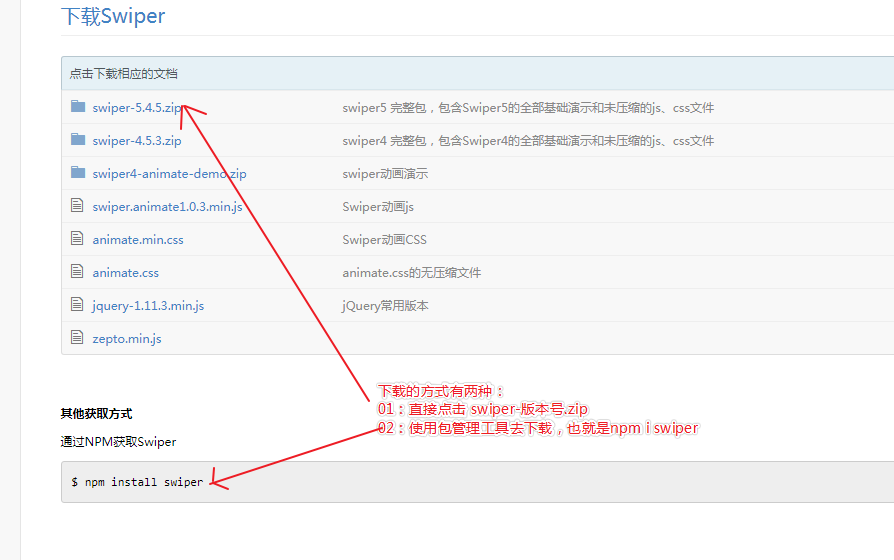894x560 pixels.
Task: Click the Swiper动画js description
Action: pos(378,207)
